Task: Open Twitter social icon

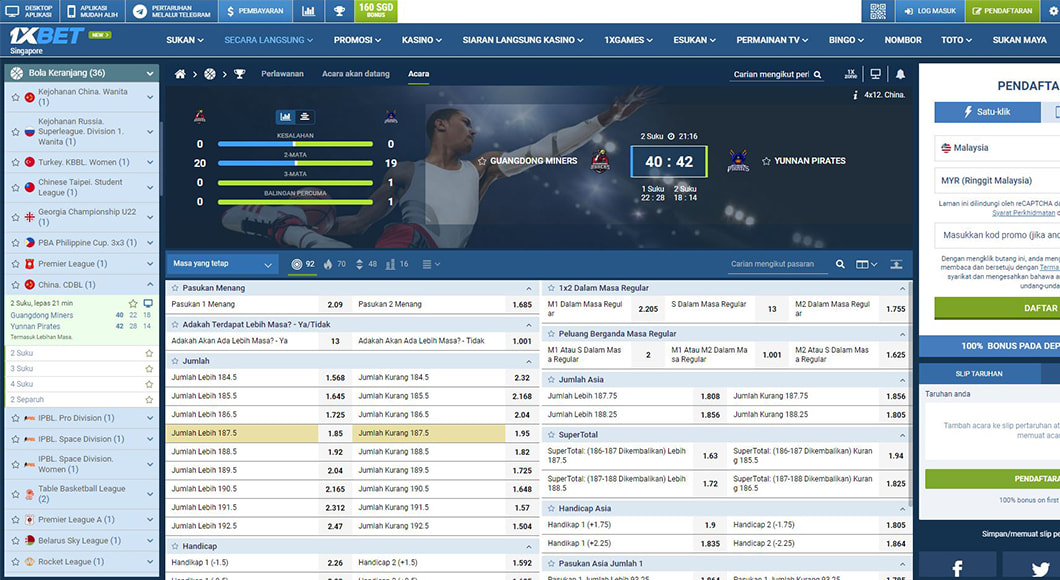Action: click(1040, 569)
